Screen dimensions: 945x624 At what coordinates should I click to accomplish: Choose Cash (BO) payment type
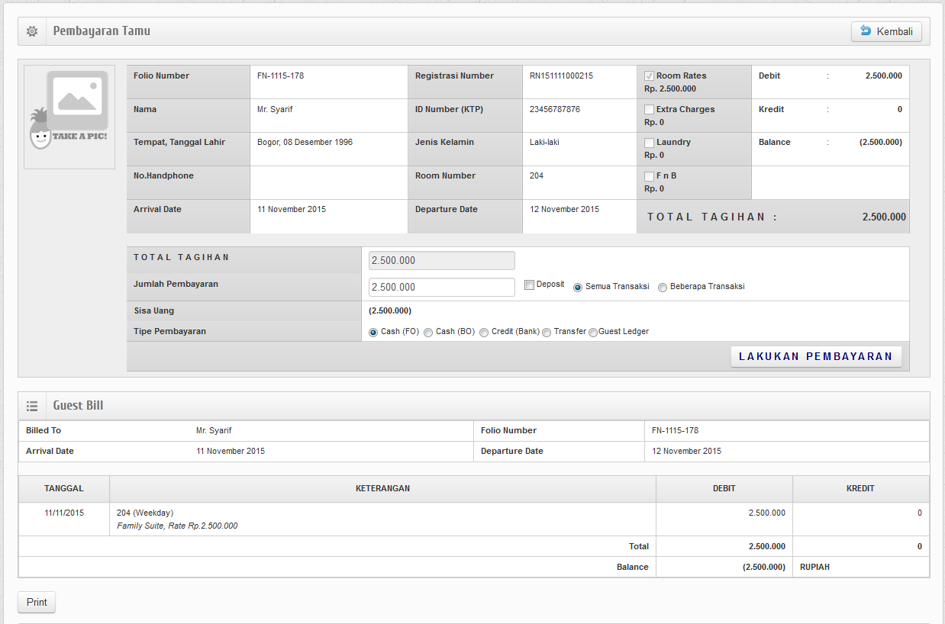[x=428, y=332]
